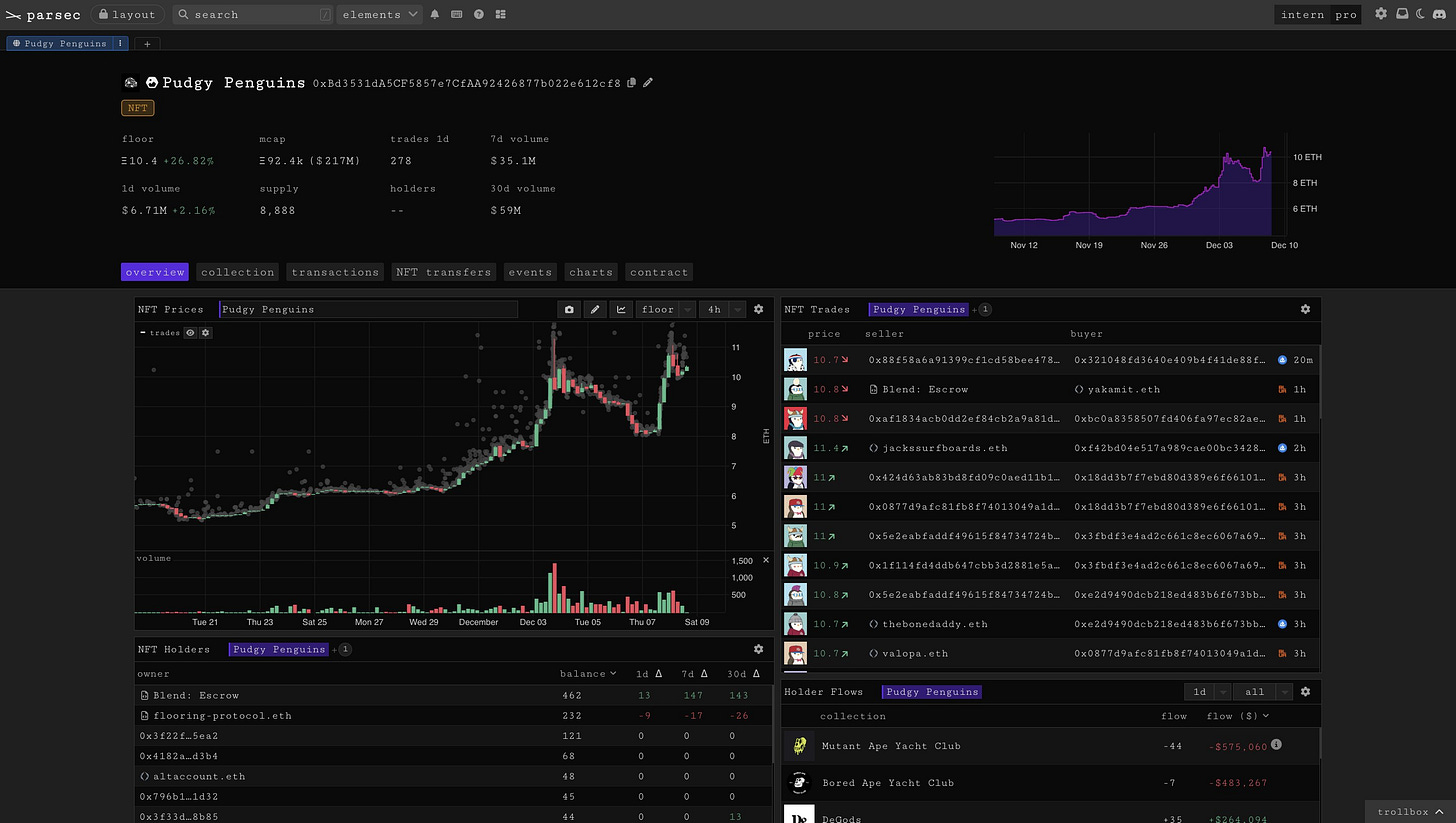Click the parsec logo
1456x823 pixels.
pos(42,14)
